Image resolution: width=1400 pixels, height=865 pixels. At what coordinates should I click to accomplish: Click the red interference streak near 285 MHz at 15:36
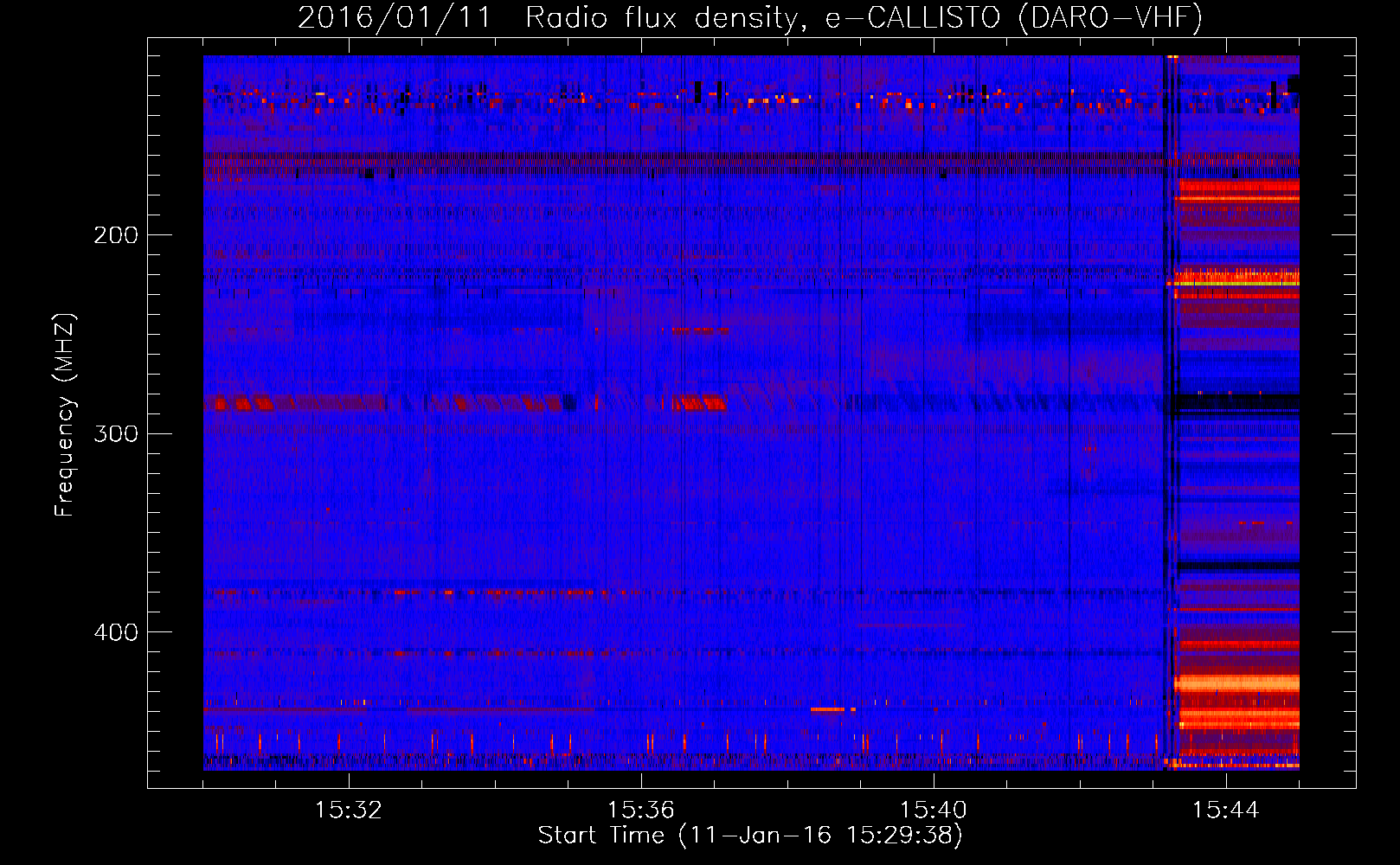click(x=699, y=402)
